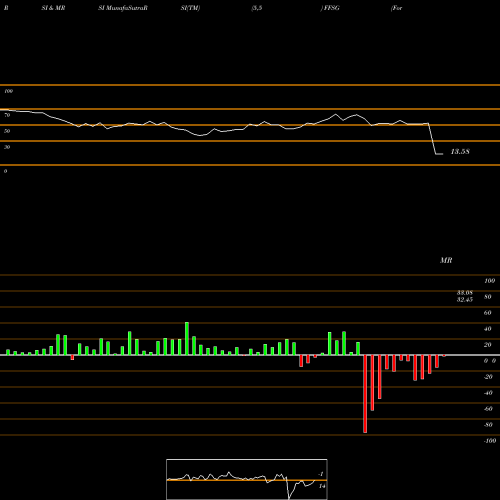Screen dimensions: 500x500
Task: Click the MR axis label 80
Action: tap(488, 296)
